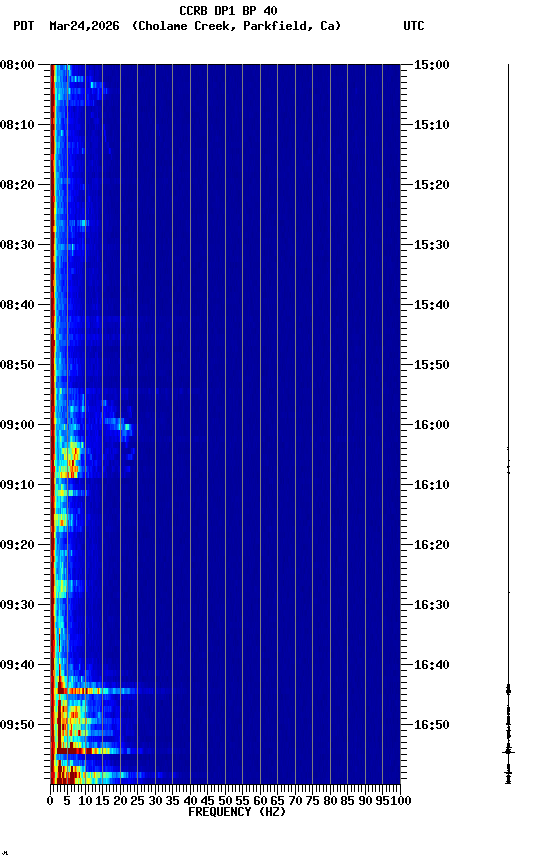552x864 pixels.
Task: Click the "90" frequency axis label
Action: [x=365, y=801]
